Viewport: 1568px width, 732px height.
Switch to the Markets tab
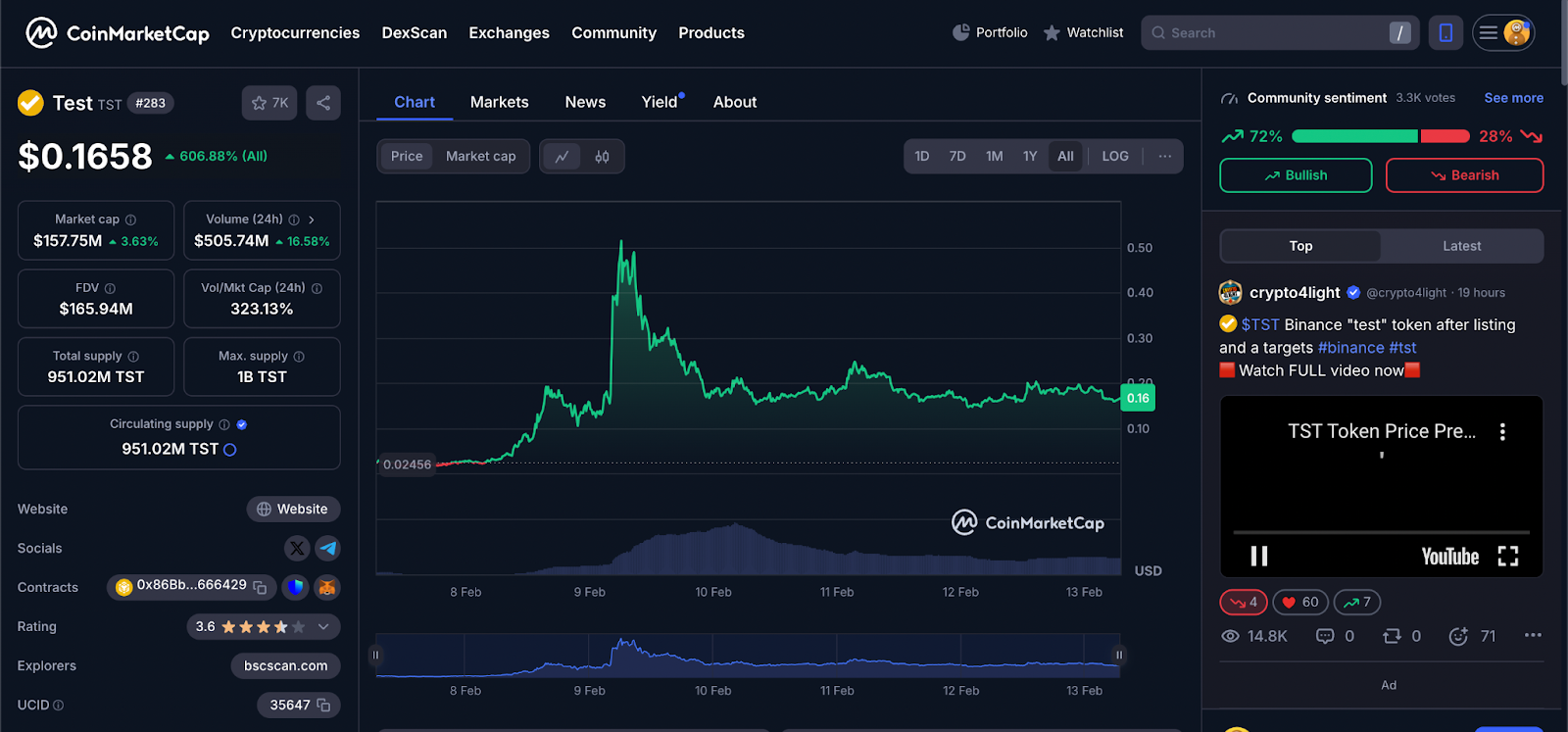tap(499, 102)
